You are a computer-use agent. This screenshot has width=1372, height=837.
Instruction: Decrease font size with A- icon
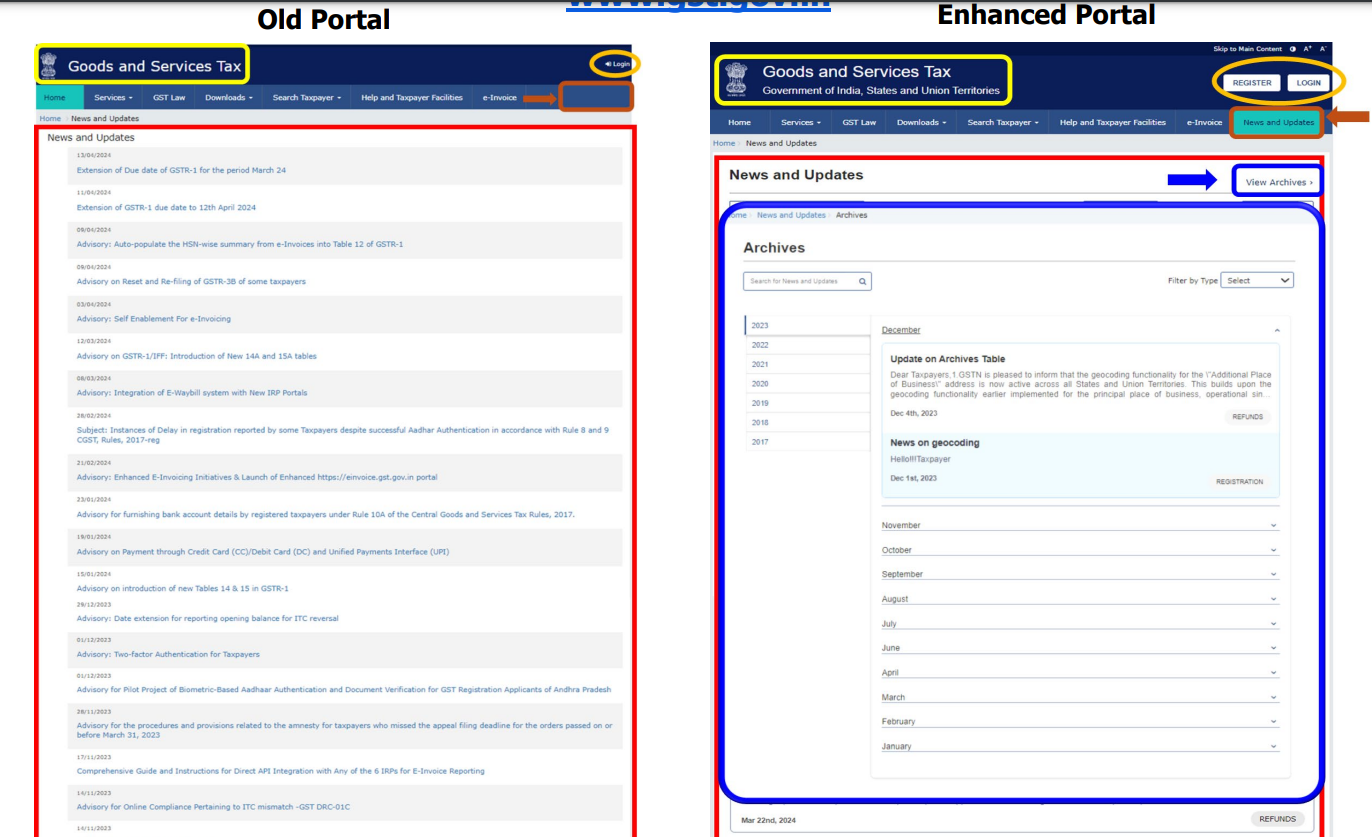tap(1323, 49)
